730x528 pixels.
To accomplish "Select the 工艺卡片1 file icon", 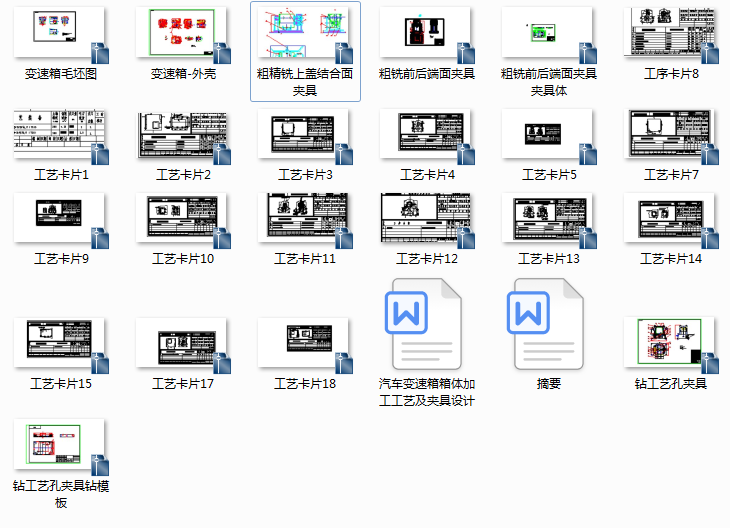I will [x=61, y=135].
